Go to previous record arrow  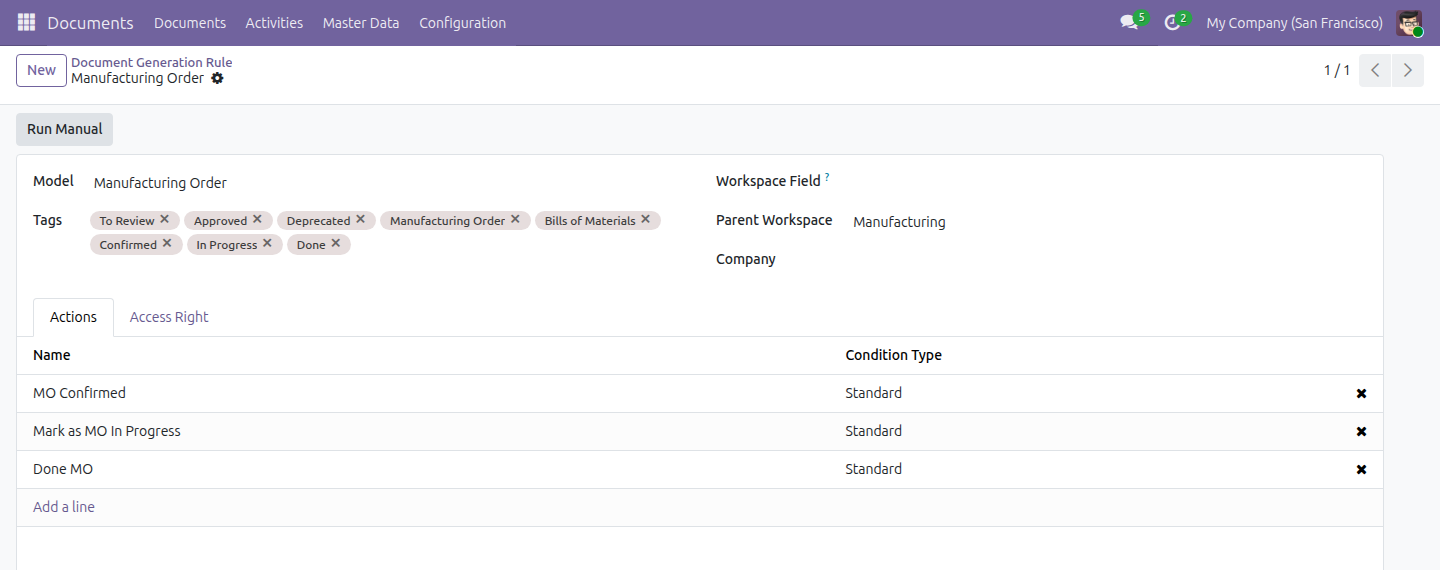coord(1375,70)
